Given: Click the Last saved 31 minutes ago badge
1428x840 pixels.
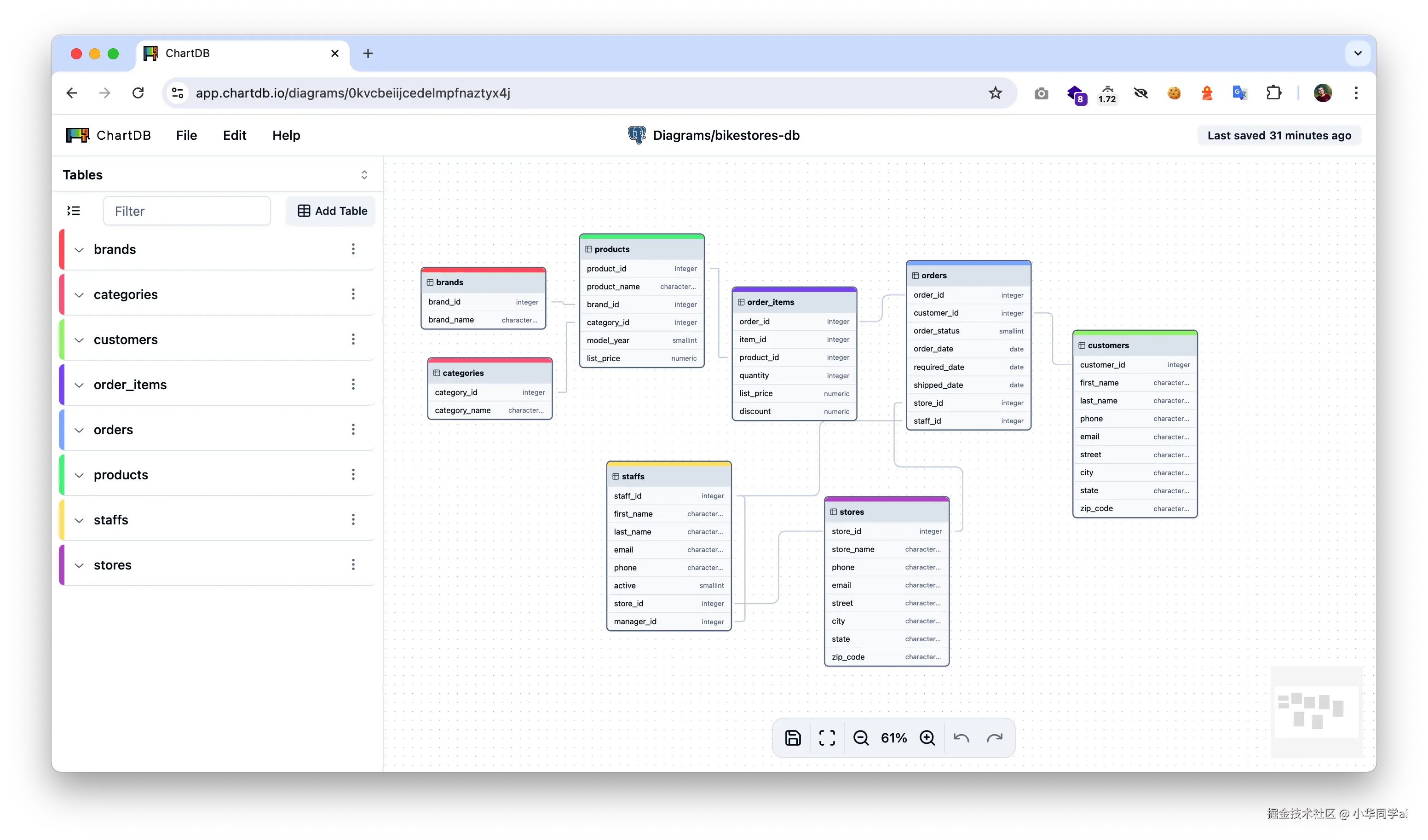Looking at the screenshot, I should pos(1279,135).
